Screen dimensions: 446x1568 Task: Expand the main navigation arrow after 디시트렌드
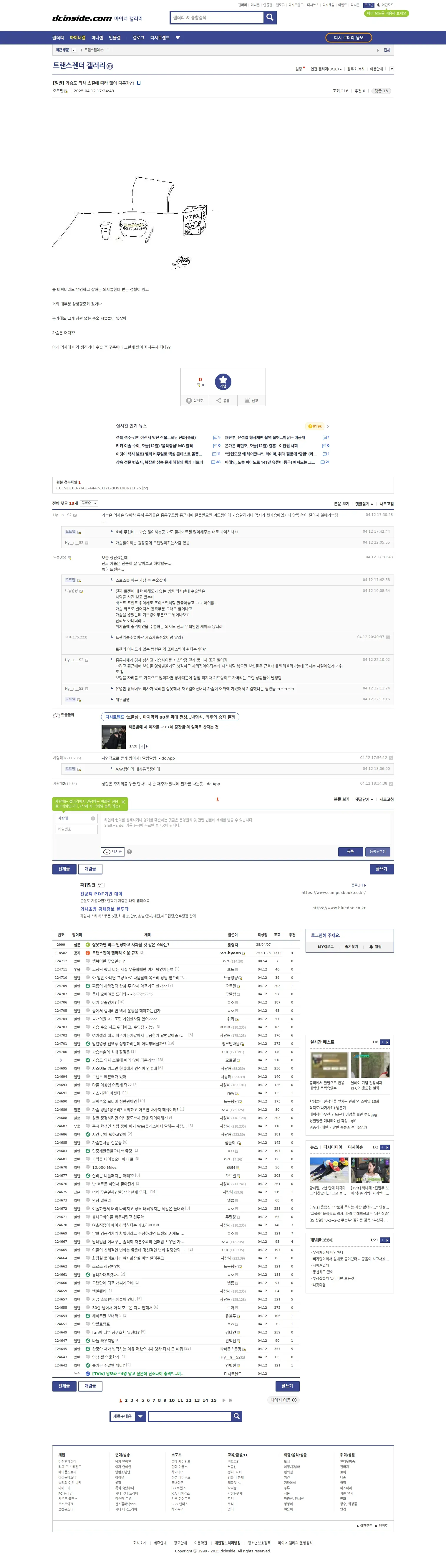[x=178, y=38]
